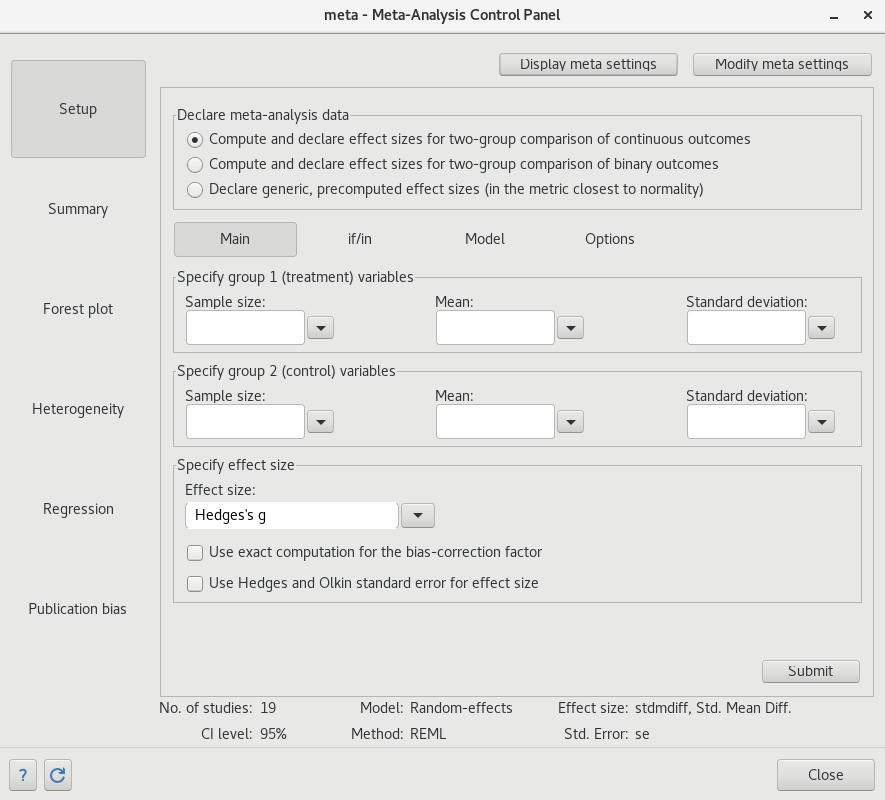885x800 pixels.
Task: Expand group 1 Sample size variable list
Action: pyautogui.click(x=320, y=327)
